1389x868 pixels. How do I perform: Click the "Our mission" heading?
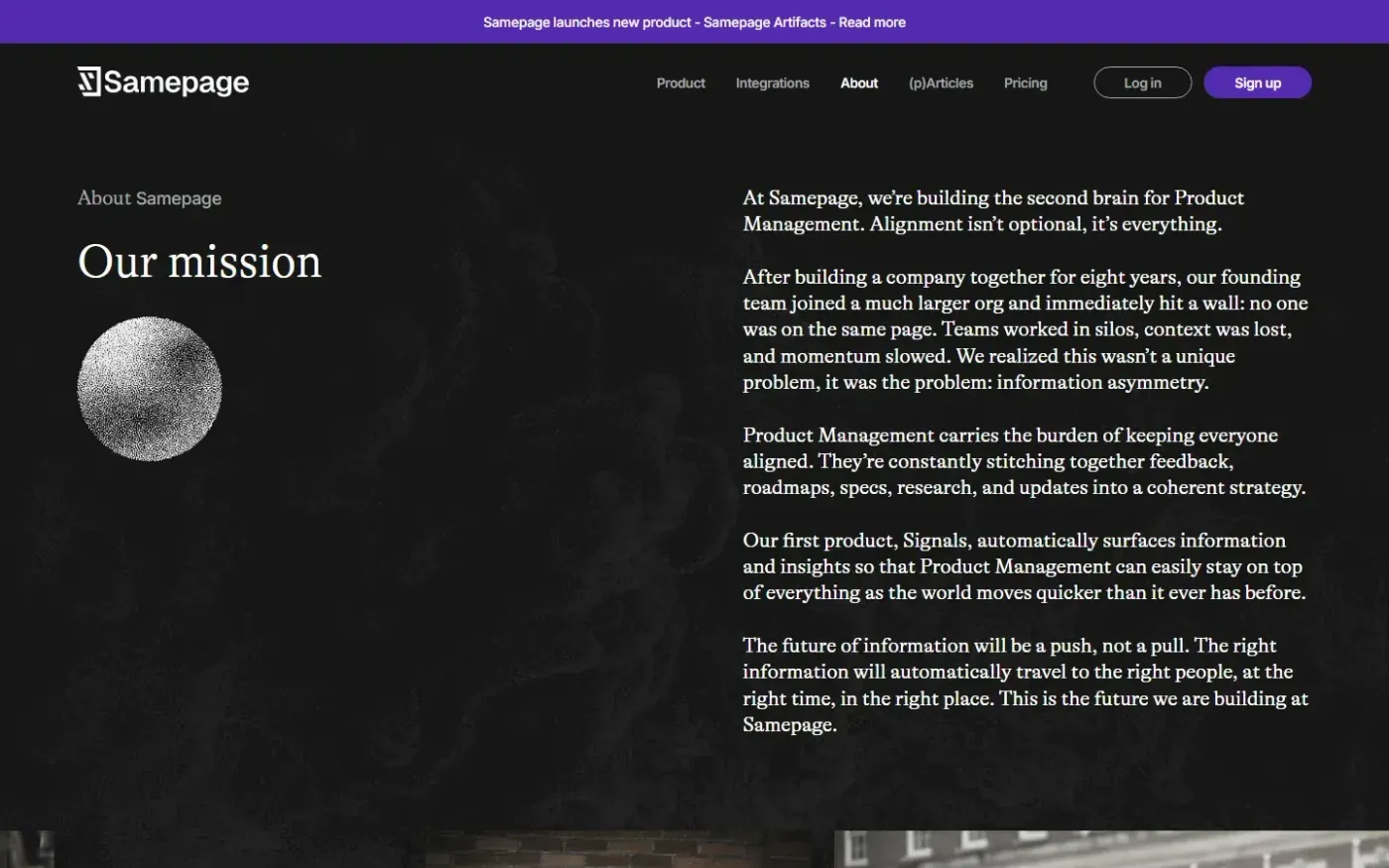pos(199,262)
